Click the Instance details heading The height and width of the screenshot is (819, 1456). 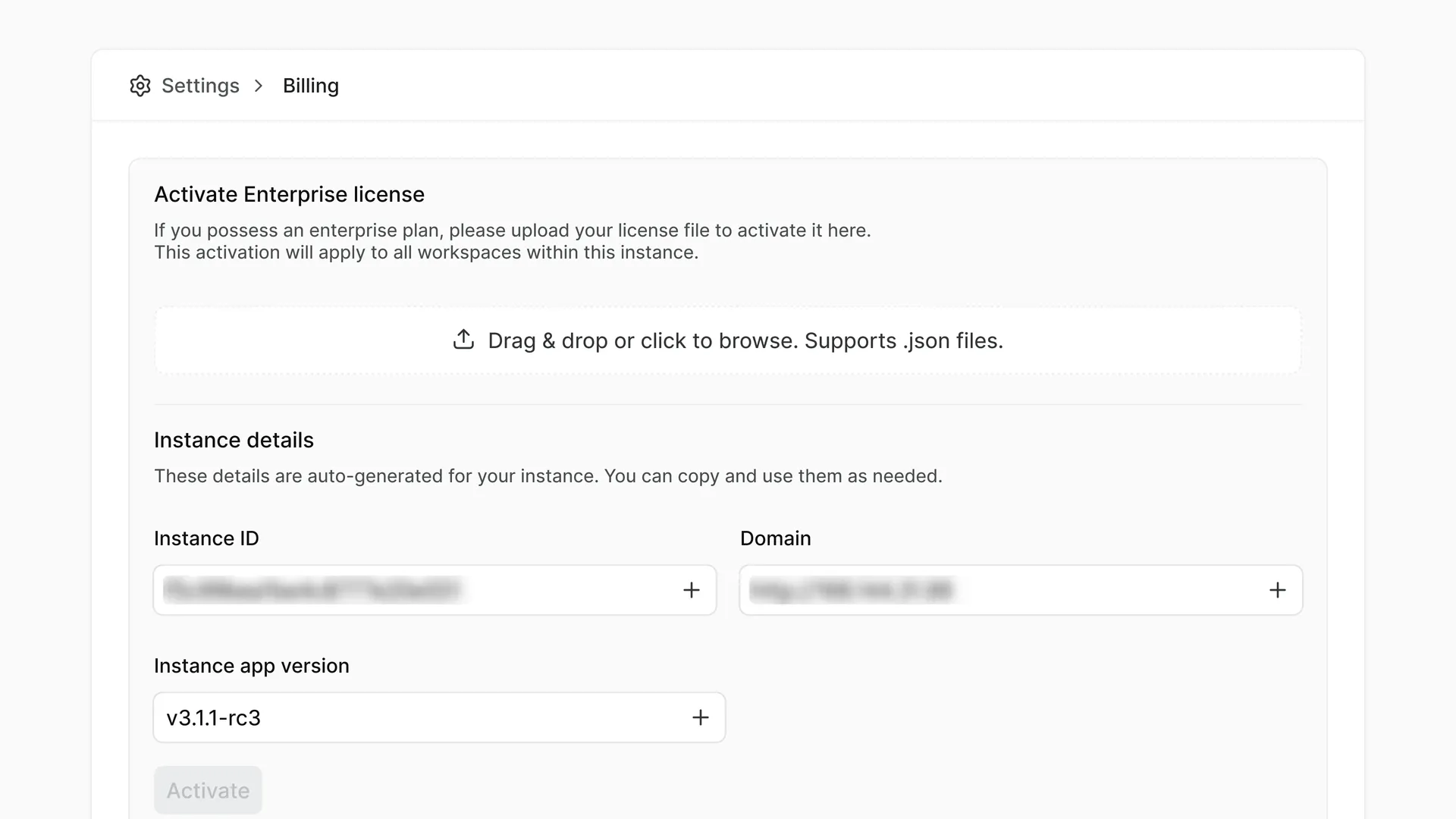(x=234, y=440)
